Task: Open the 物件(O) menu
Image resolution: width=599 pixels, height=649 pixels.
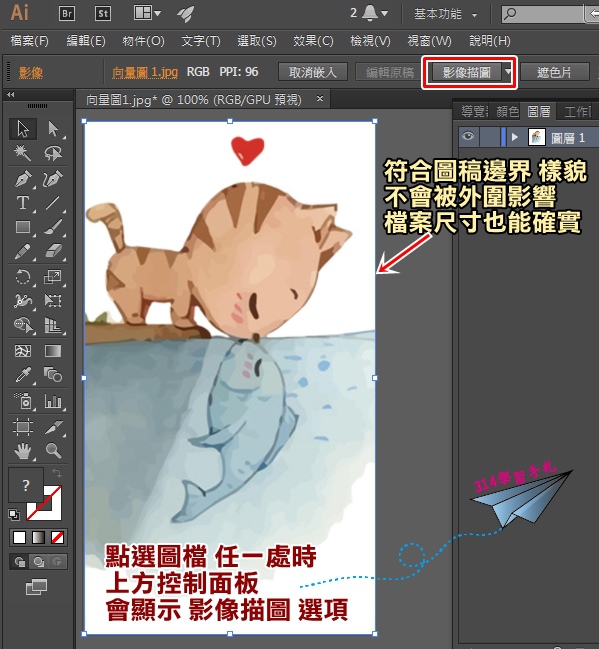Action: pyautogui.click(x=143, y=41)
